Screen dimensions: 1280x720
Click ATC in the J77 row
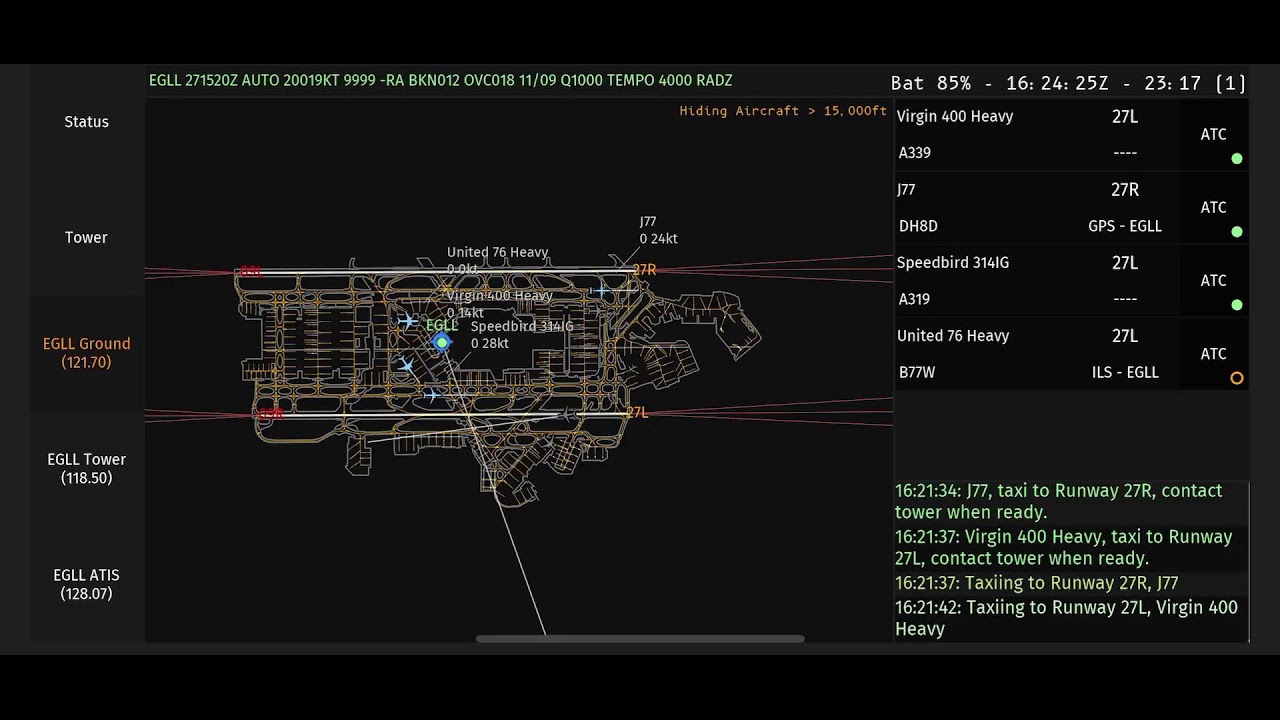click(1213, 208)
